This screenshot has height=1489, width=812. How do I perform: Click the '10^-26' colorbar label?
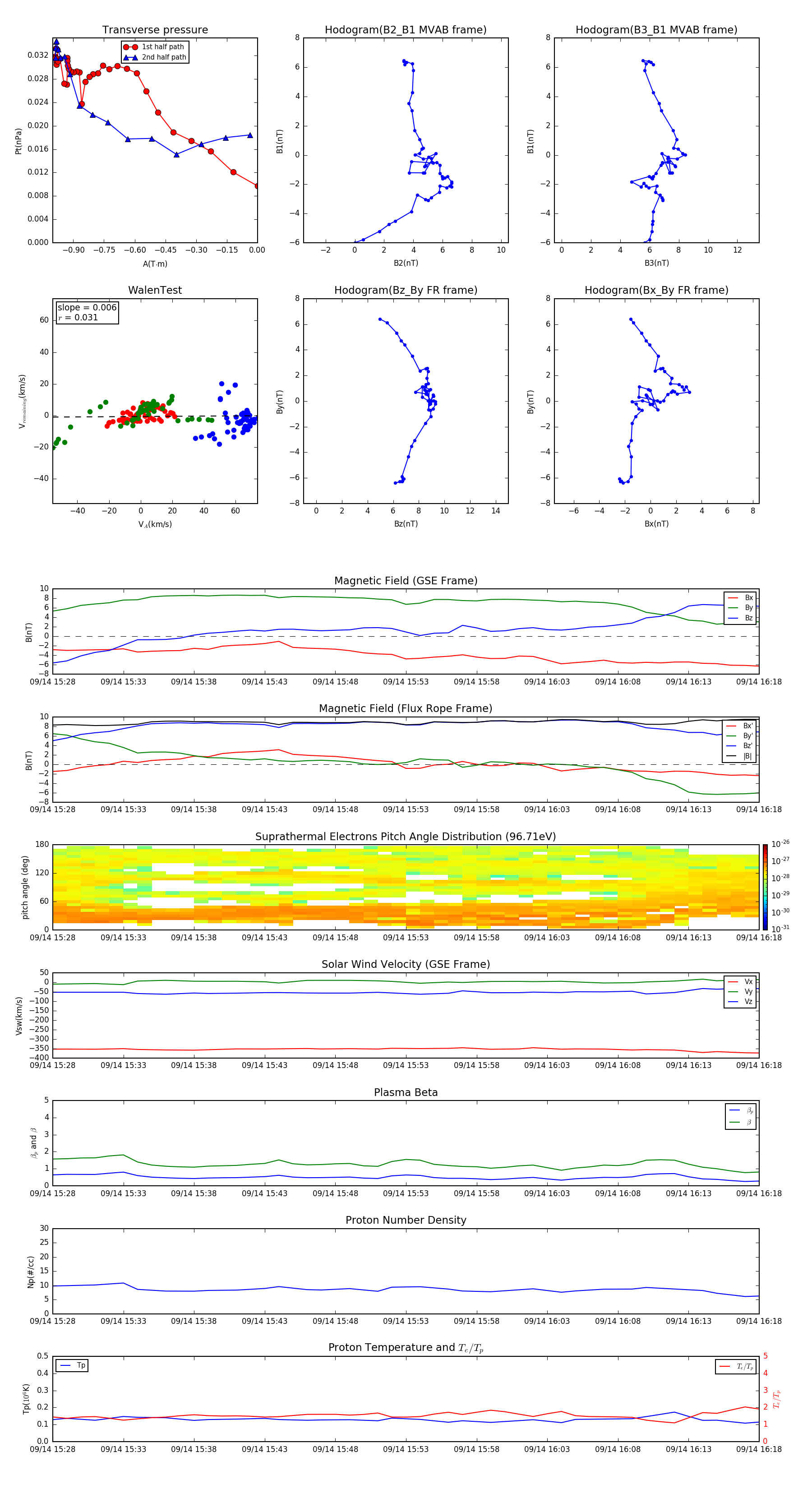coord(780,844)
